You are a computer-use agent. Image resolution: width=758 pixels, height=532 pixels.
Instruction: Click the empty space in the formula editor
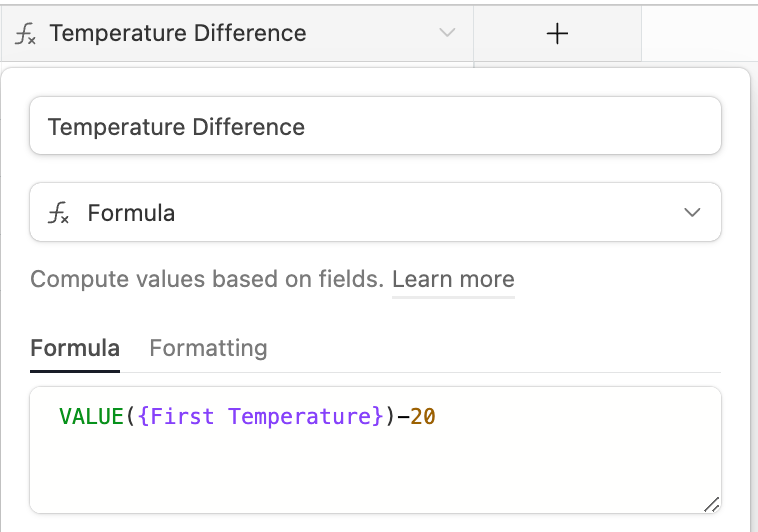click(x=375, y=474)
